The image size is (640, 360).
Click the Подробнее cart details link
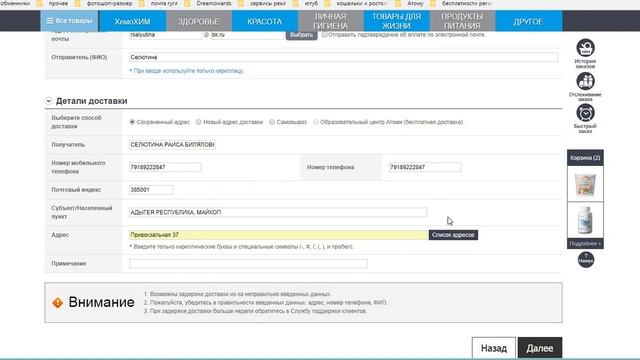pyautogui.click(x=585, y=244)
